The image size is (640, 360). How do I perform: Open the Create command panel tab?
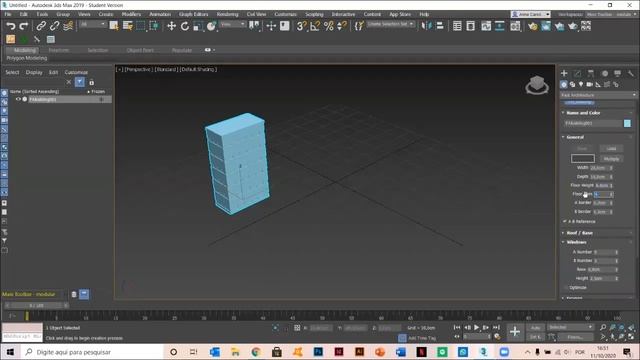564,73
